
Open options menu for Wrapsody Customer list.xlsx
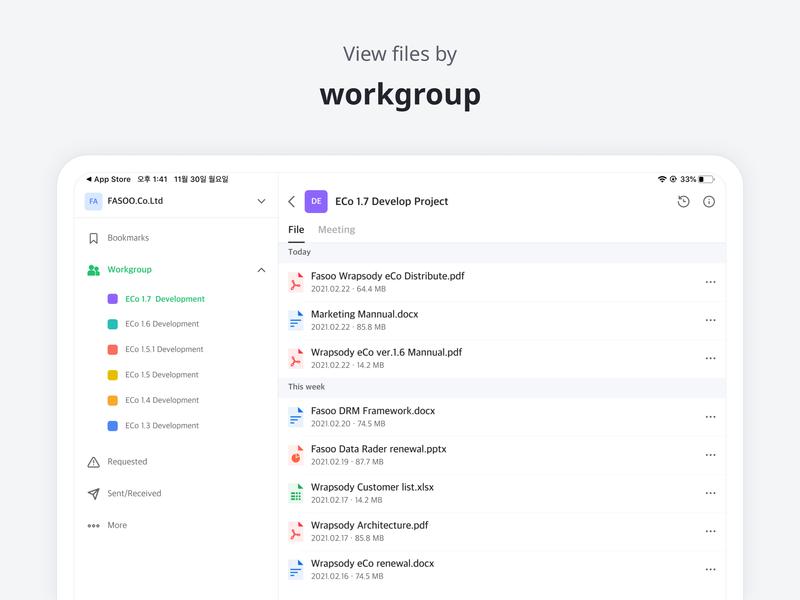coord(710,493)
